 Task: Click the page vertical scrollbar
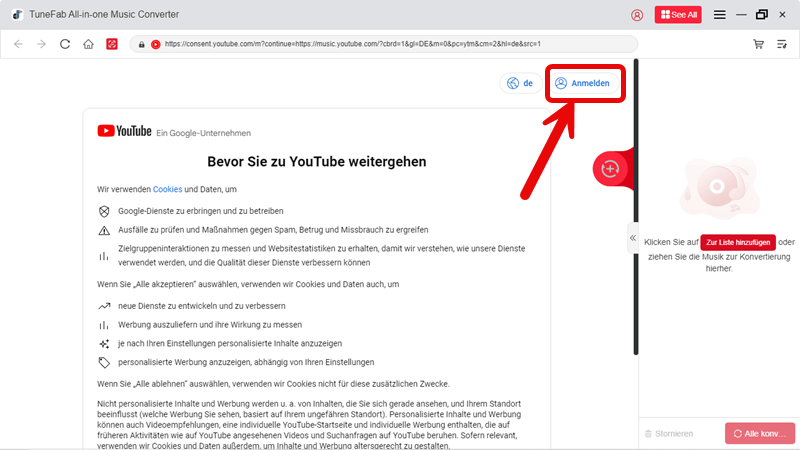[x=636, y=207]
